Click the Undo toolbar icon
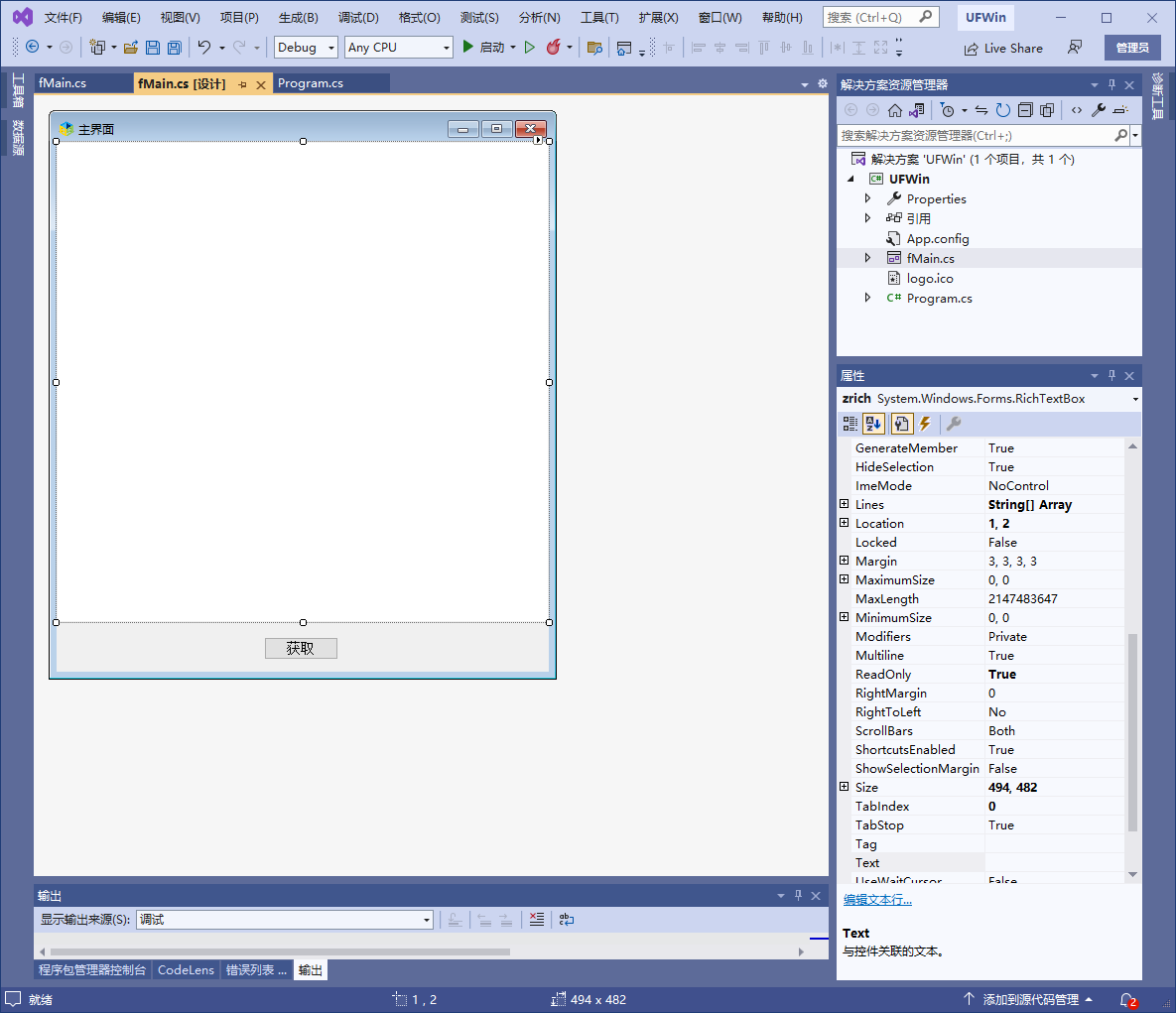The width and height of the screenshot is (1176, 1013). click(203, 48)
